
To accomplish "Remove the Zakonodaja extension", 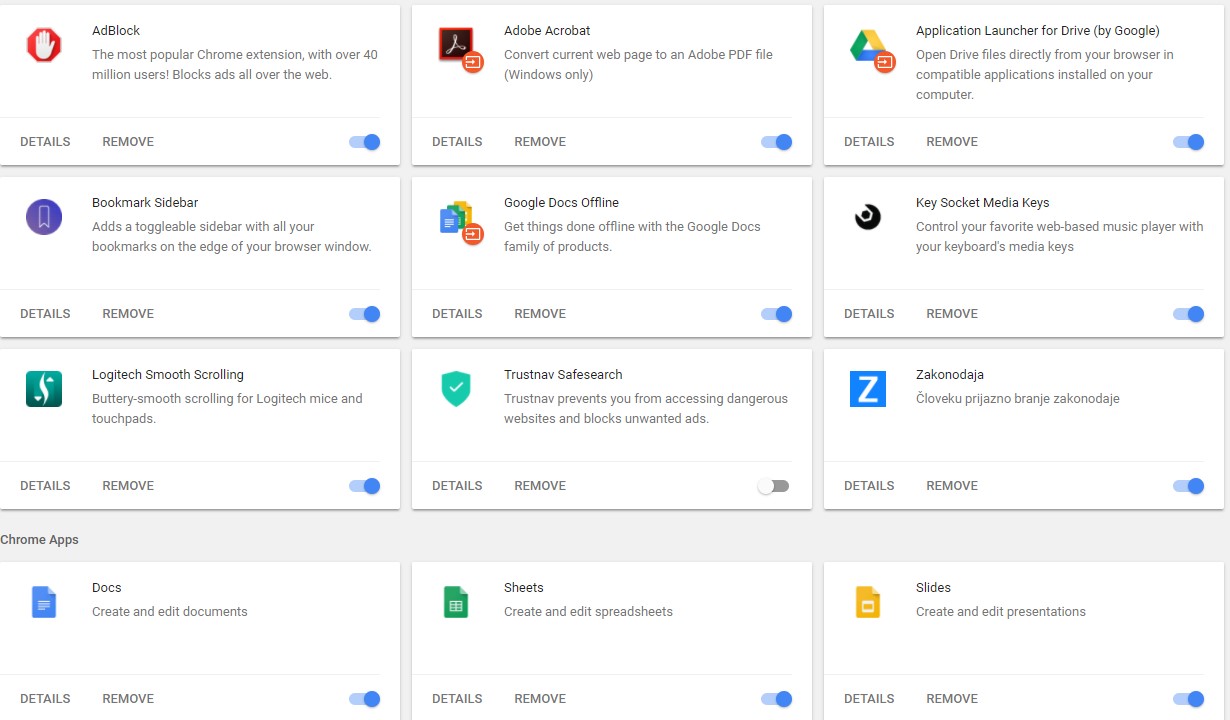I will point(952,486).
